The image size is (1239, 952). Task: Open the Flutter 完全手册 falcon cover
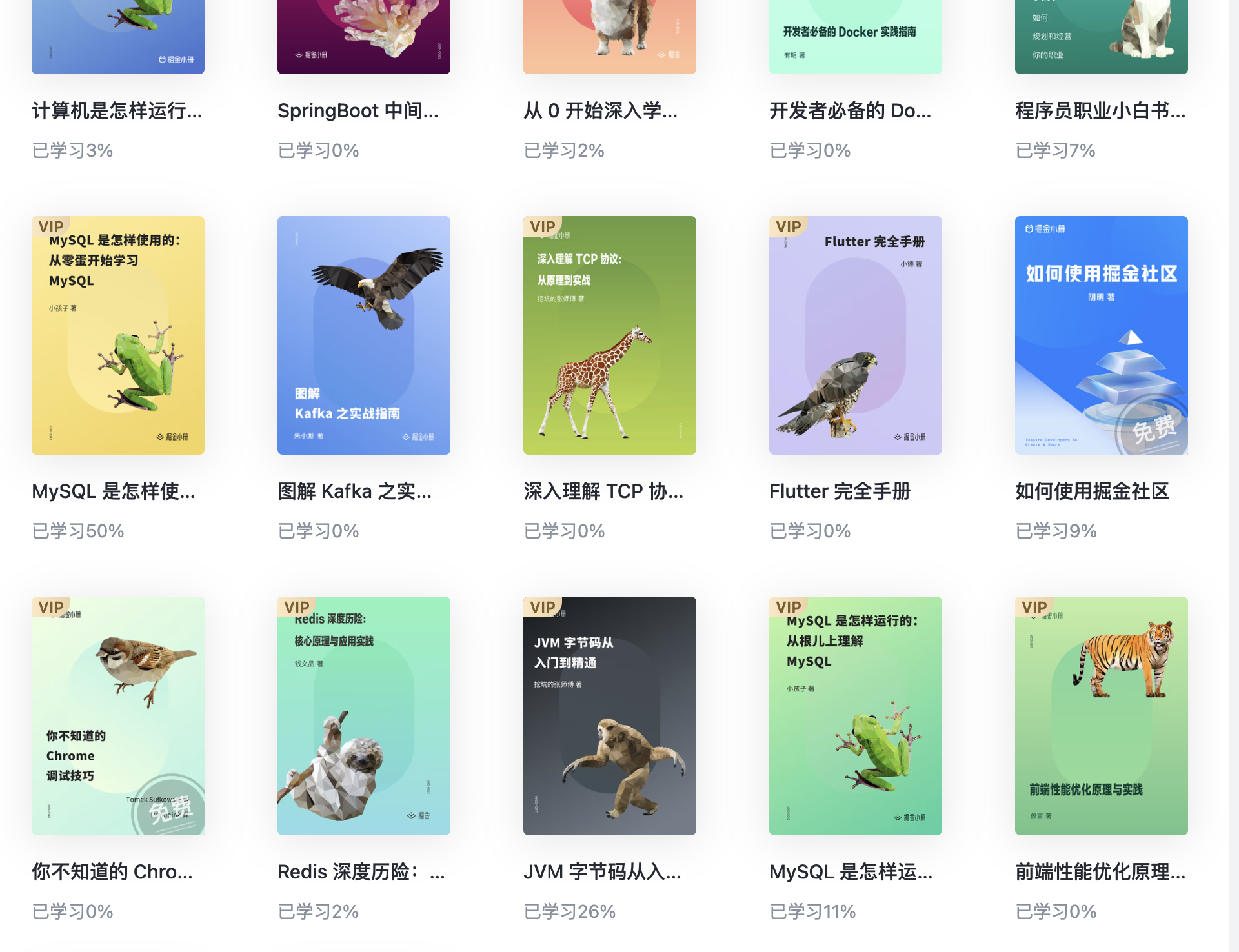click(856, 335)
